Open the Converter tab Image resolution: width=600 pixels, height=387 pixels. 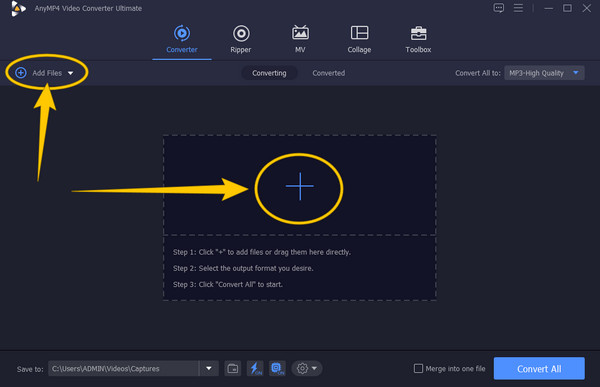point(182,39)
